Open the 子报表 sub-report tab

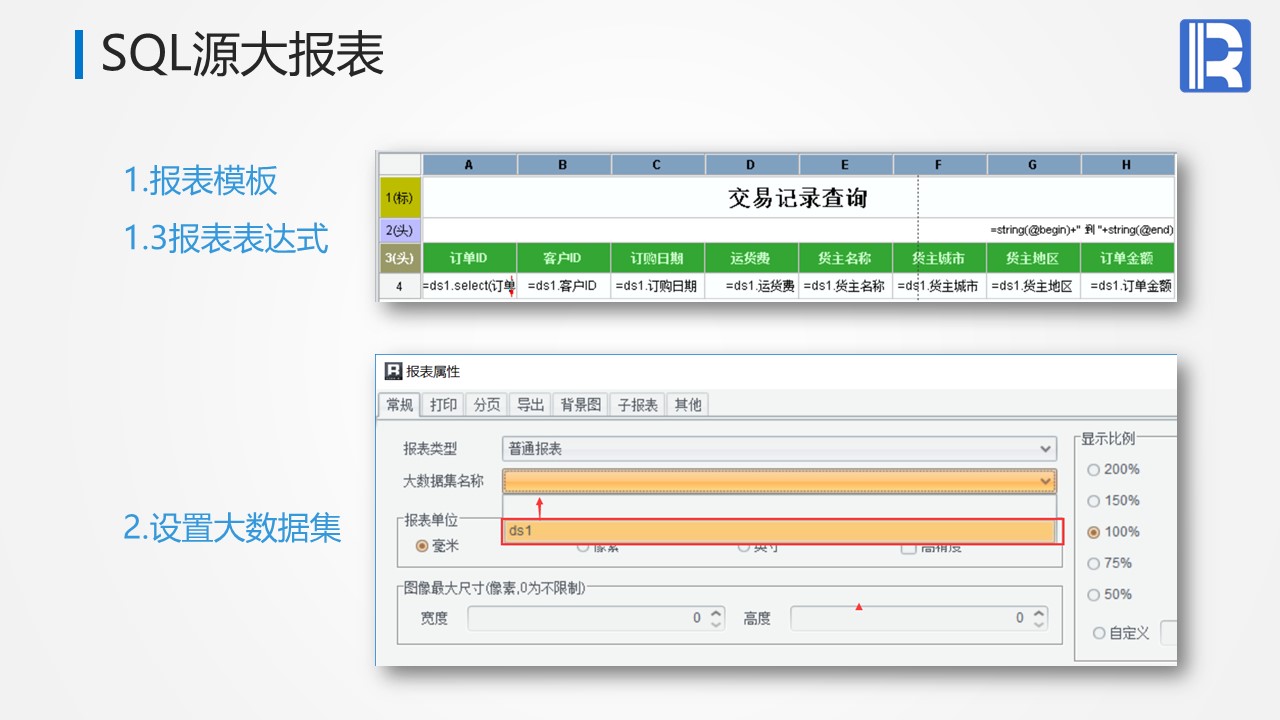click(x=637, y=404)
